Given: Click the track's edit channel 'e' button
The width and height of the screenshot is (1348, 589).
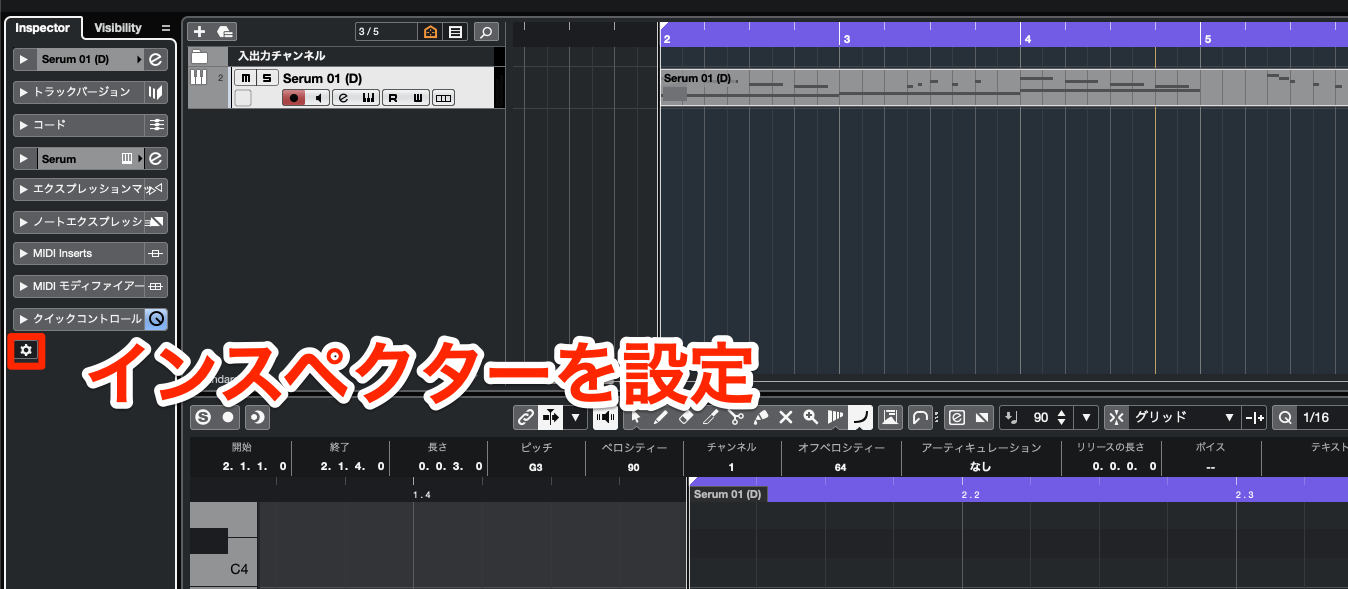Looking at the screenshot, I should [x=343, y=97].
